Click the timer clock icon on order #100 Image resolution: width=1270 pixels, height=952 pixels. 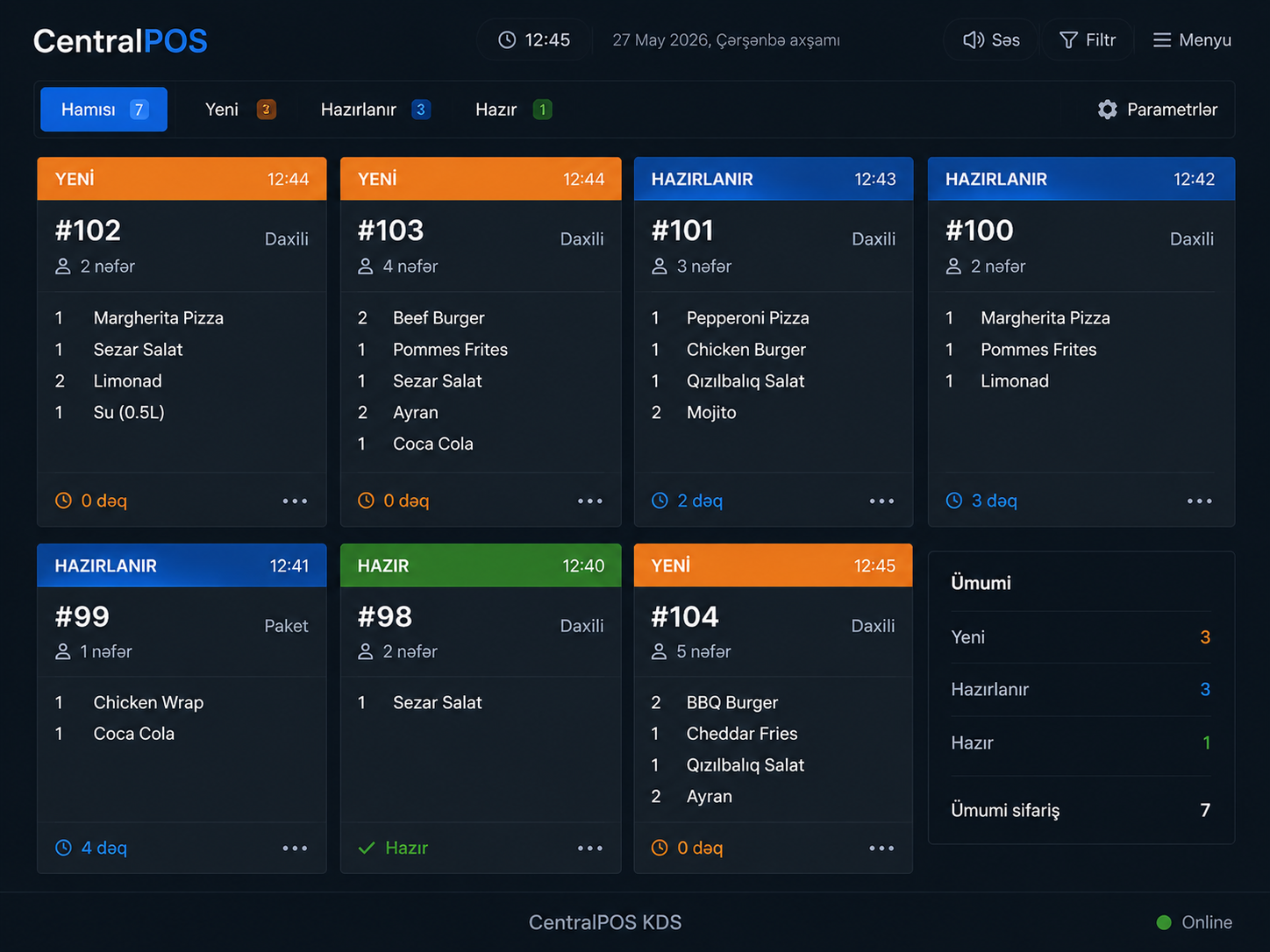click(x=954, y=501)
